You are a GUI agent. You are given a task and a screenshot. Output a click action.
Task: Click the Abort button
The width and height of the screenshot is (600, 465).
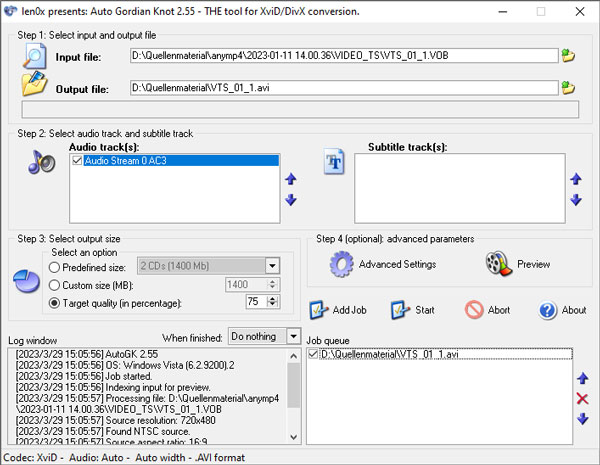coord(487,310)
